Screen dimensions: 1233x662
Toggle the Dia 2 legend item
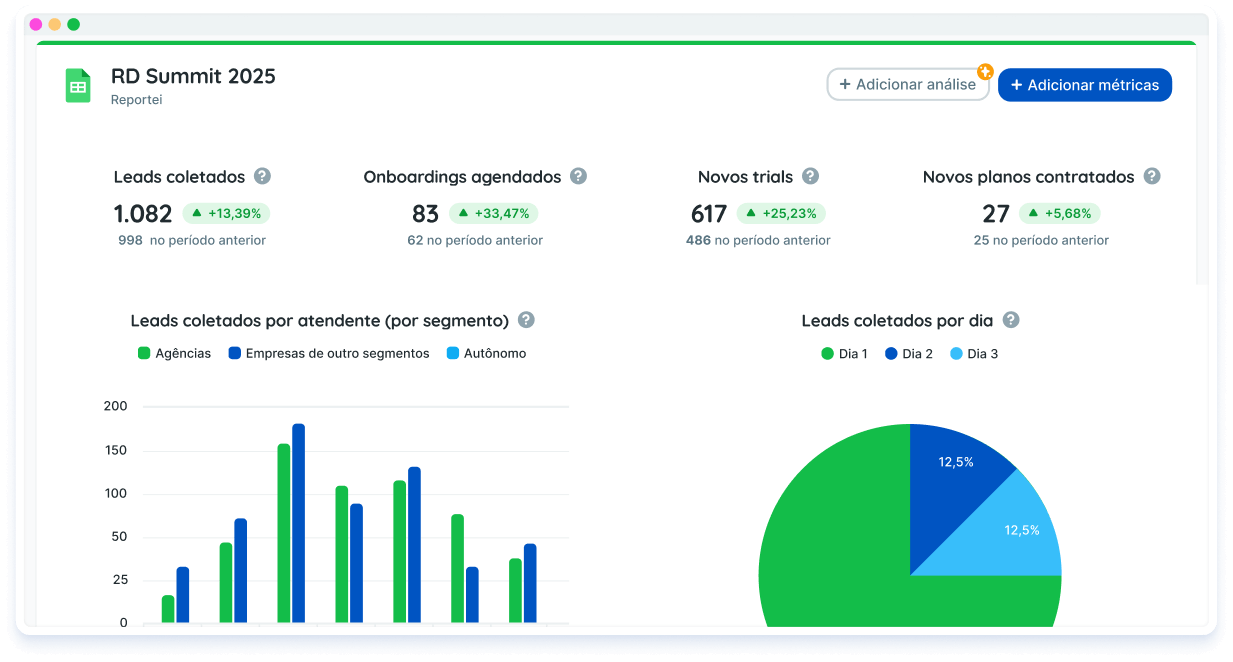tap(909, 353)
